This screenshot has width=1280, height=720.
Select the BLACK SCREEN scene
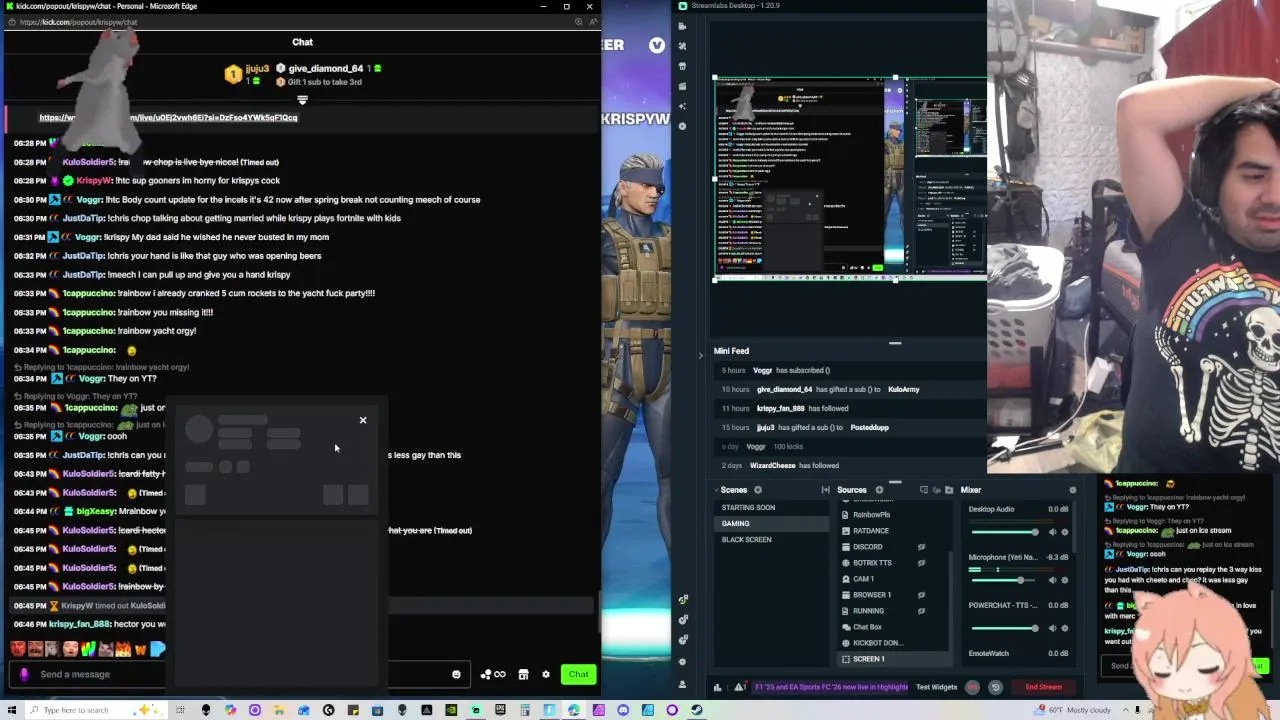tap(770, 539)
